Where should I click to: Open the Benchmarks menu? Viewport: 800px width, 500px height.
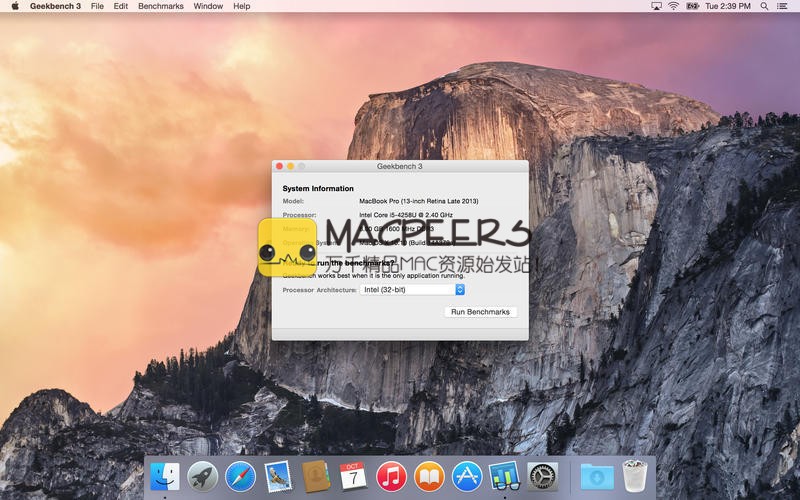point(161,6)
